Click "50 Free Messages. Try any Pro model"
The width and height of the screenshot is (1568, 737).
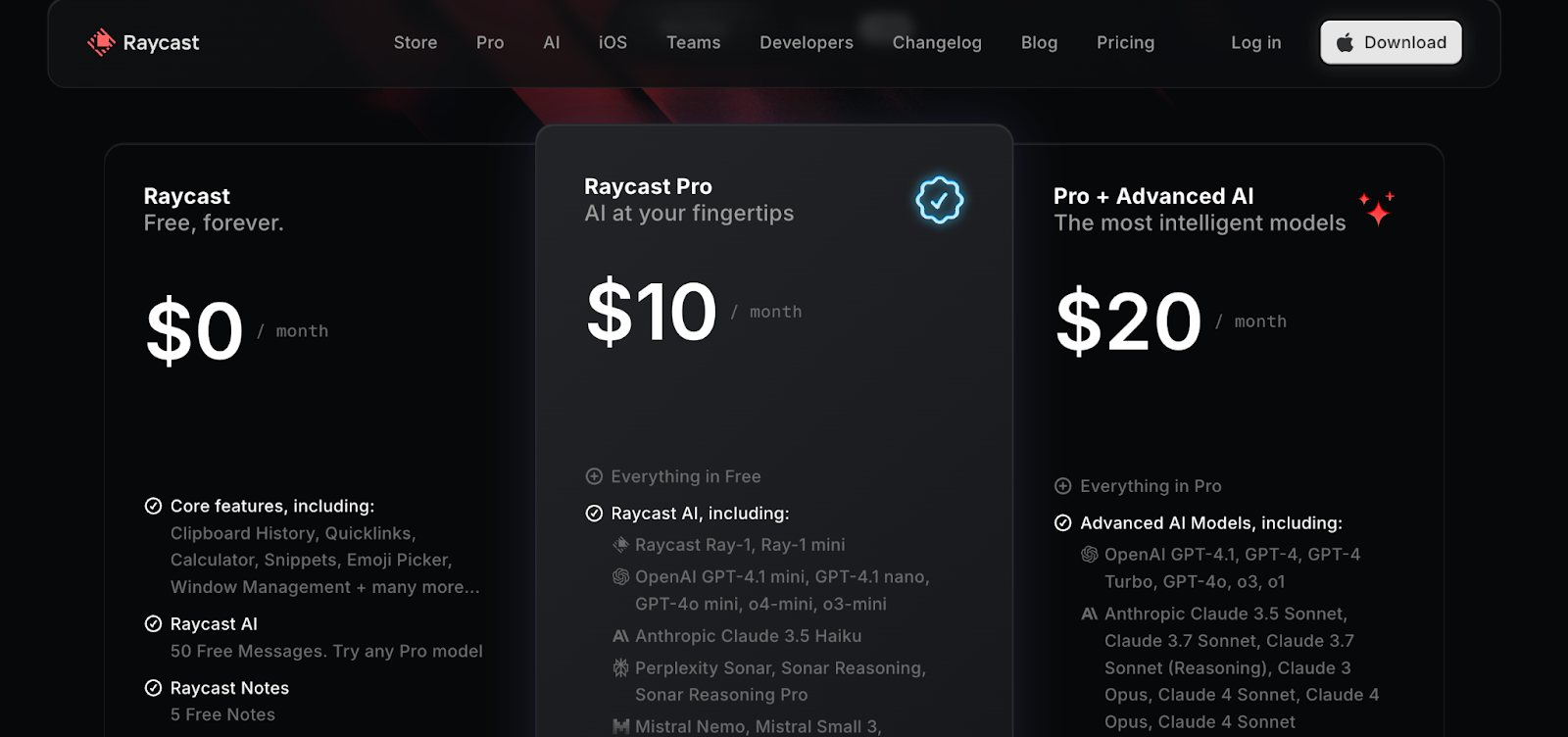point(326,652)
